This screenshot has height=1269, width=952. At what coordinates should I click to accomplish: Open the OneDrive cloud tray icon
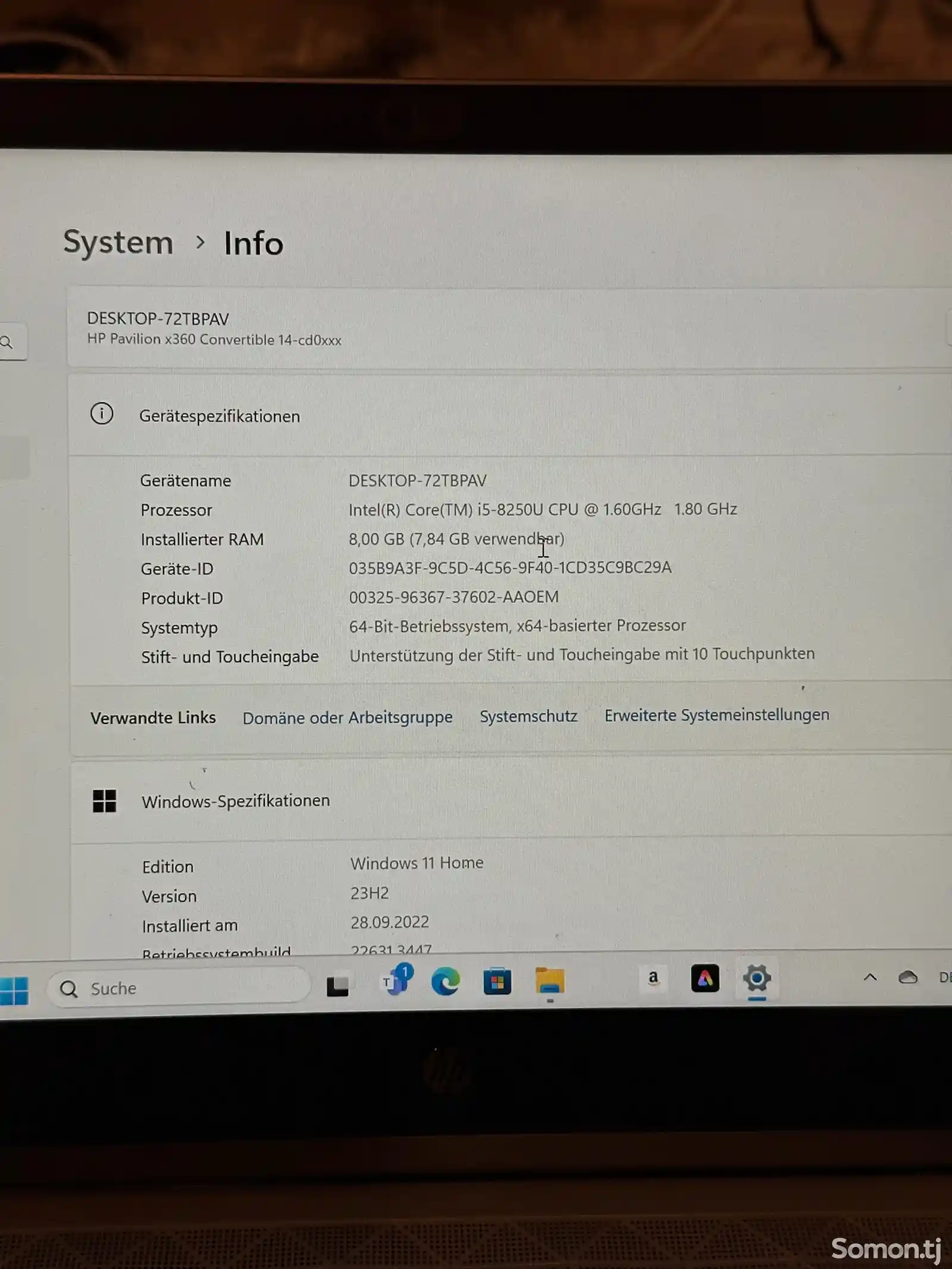click(x=908, y=977)
